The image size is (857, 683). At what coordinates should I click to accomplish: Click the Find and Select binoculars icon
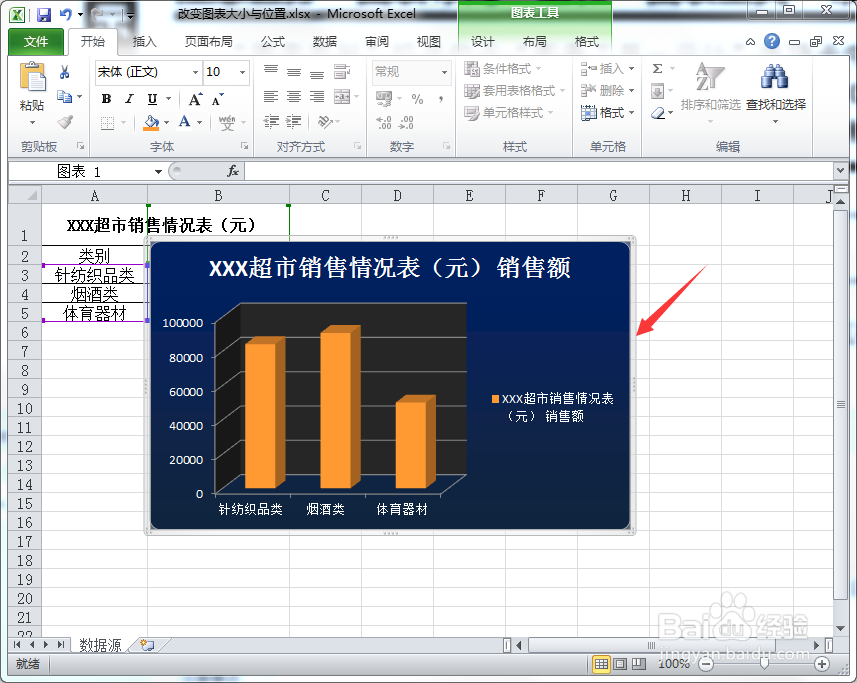coord(774,76)
